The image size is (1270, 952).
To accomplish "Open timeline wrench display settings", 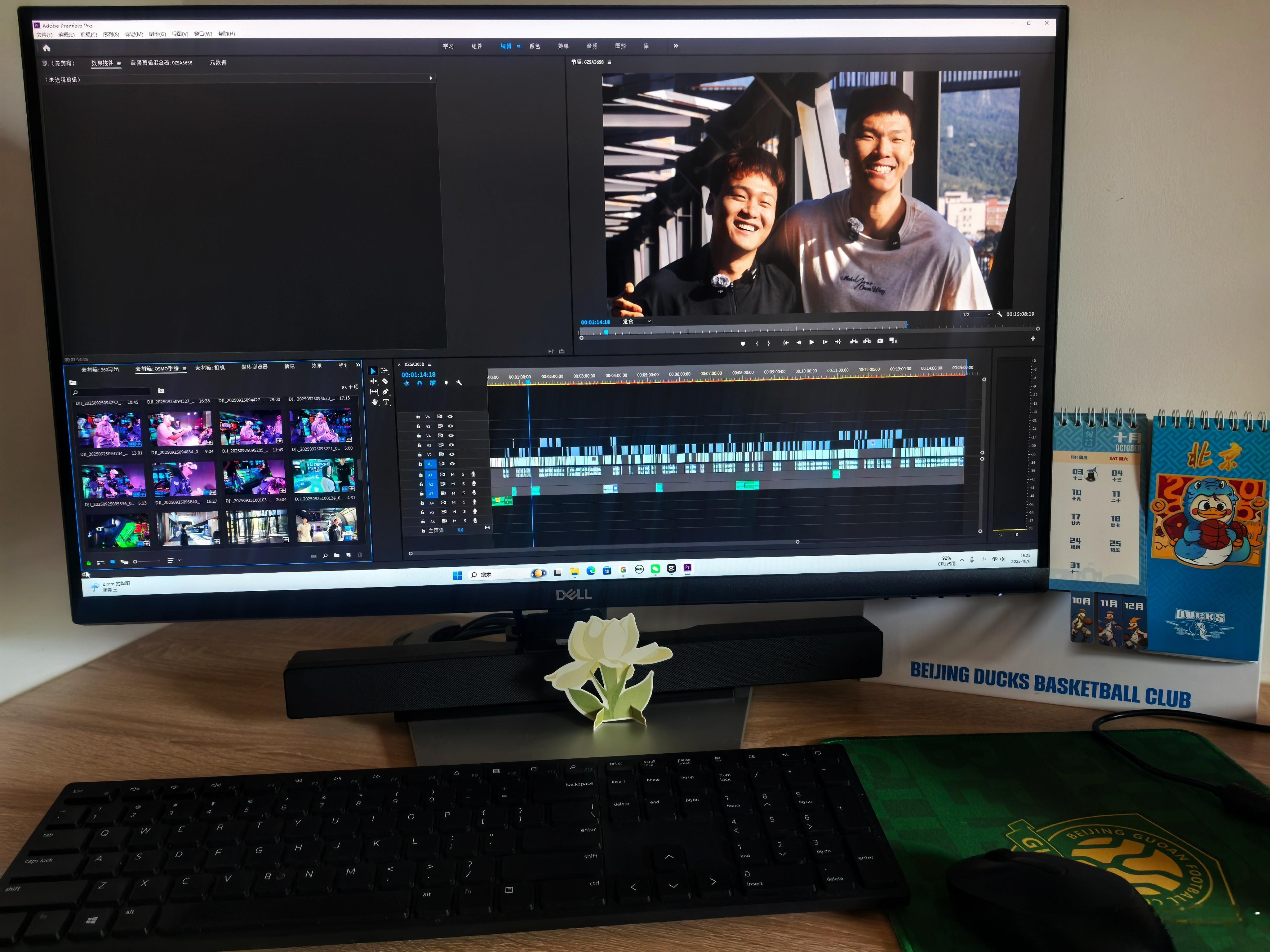I will 459,383.
